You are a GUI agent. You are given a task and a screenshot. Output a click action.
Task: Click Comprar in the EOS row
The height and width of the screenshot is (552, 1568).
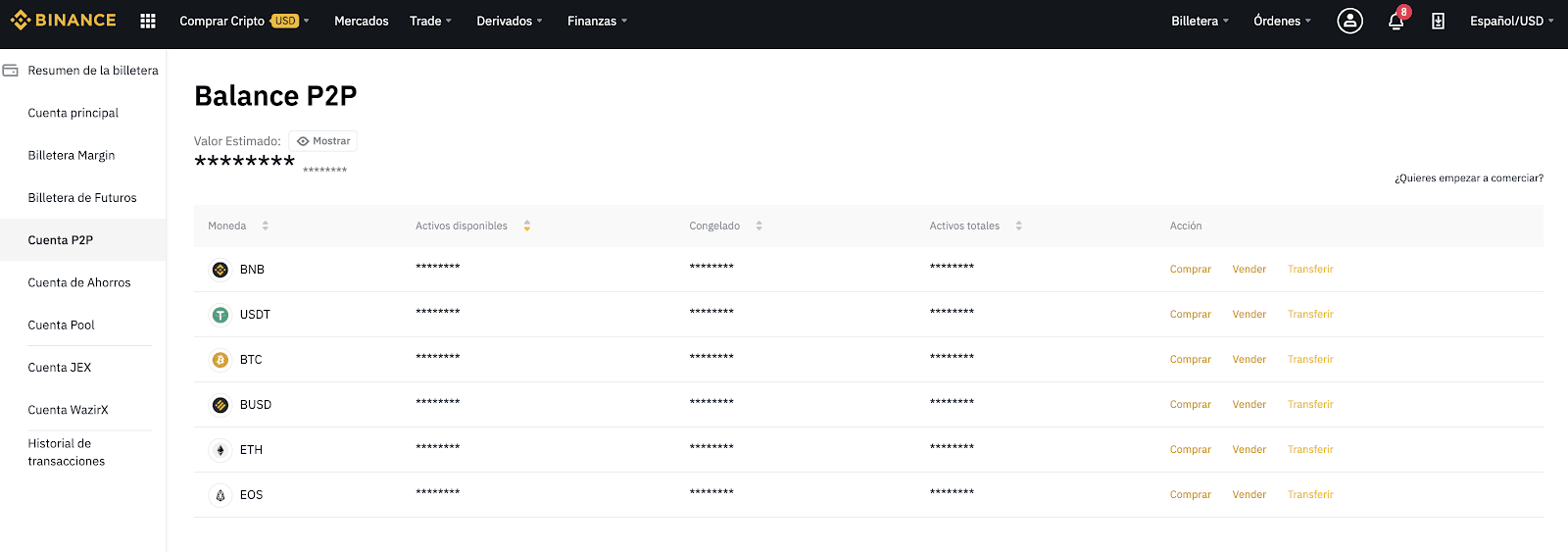click(1191, 495)
